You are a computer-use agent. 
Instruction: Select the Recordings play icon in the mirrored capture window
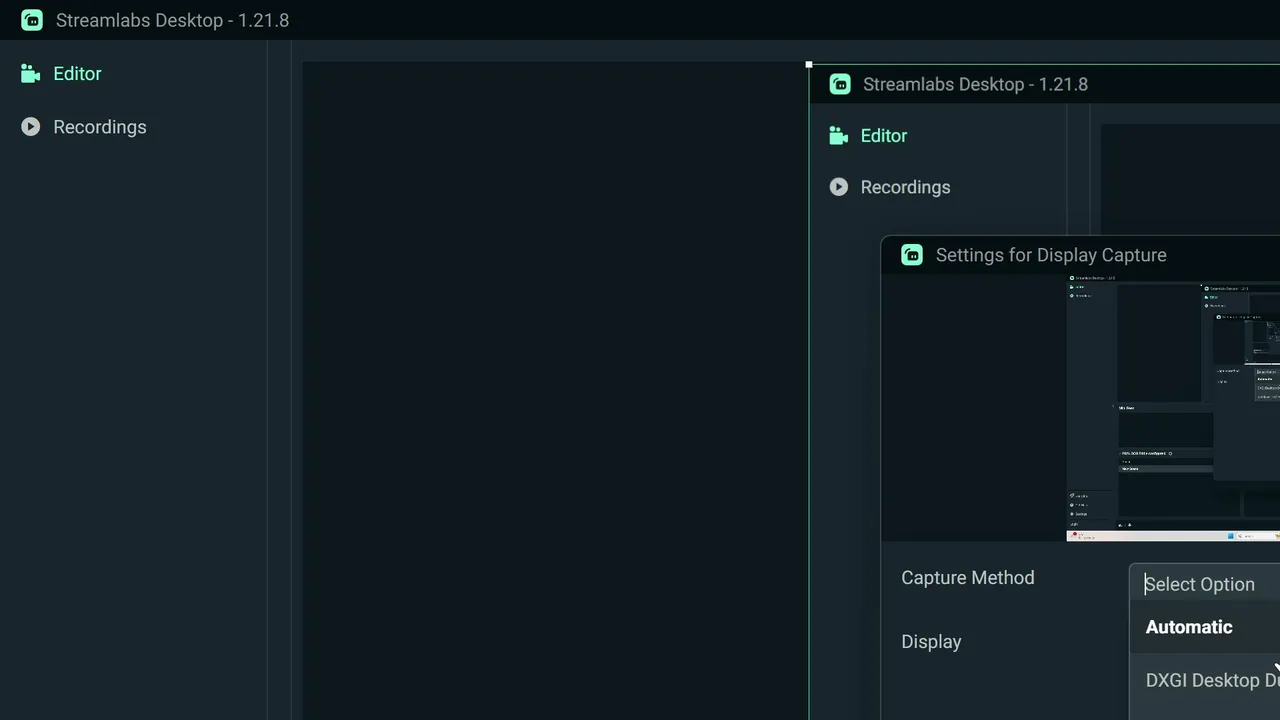[839, 187]
